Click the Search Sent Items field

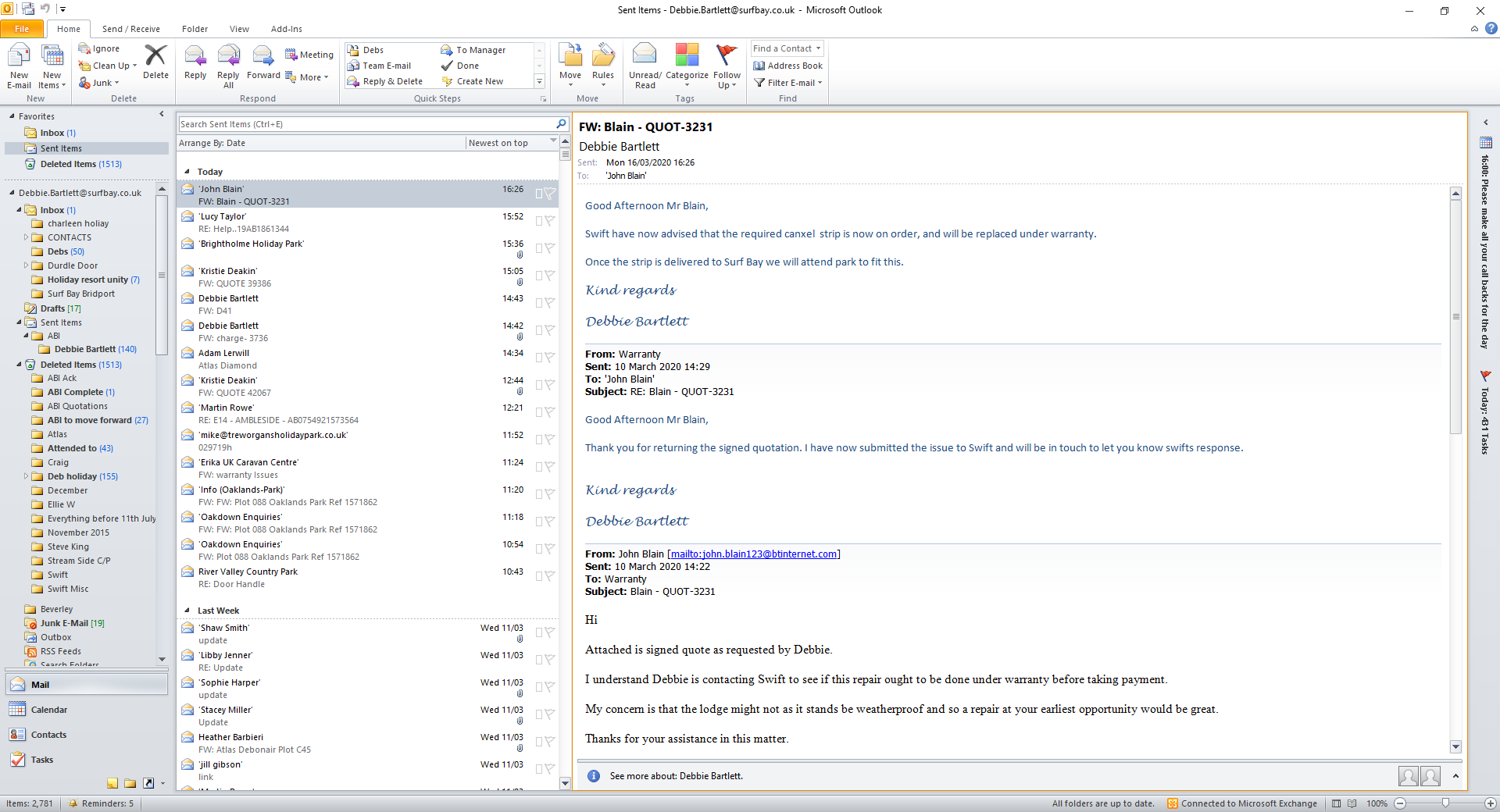(366, 124)
